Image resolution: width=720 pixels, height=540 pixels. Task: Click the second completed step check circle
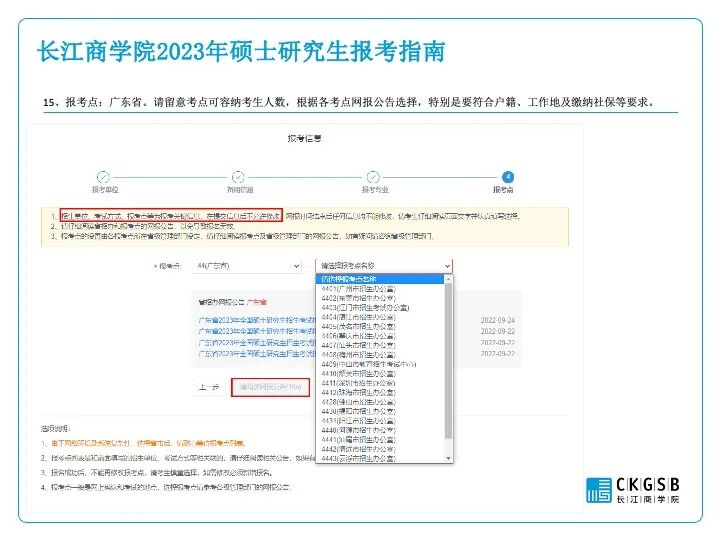point(238,177)
